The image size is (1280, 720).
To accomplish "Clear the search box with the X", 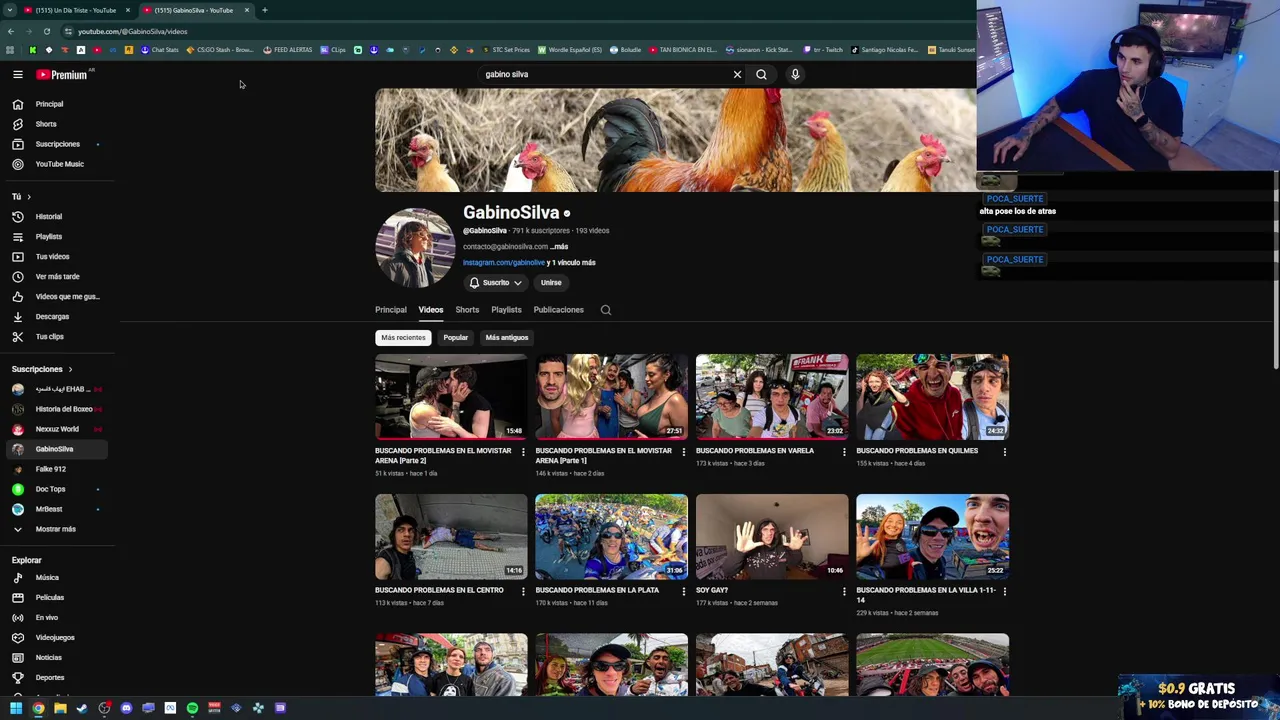I will 737,74.
